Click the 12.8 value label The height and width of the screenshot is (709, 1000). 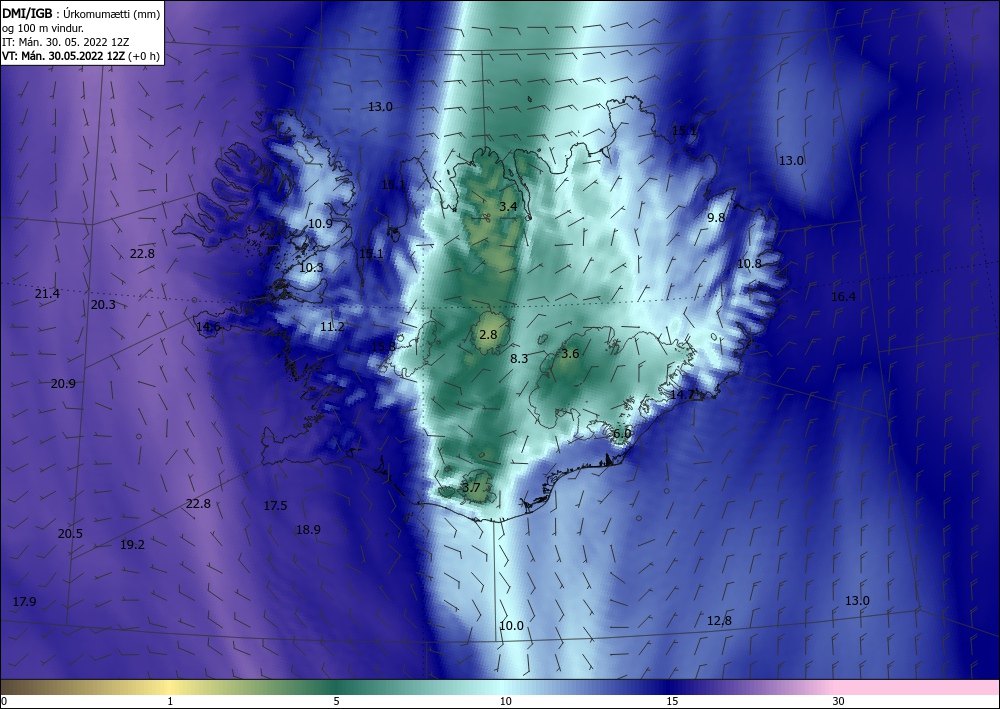point(719,621)
